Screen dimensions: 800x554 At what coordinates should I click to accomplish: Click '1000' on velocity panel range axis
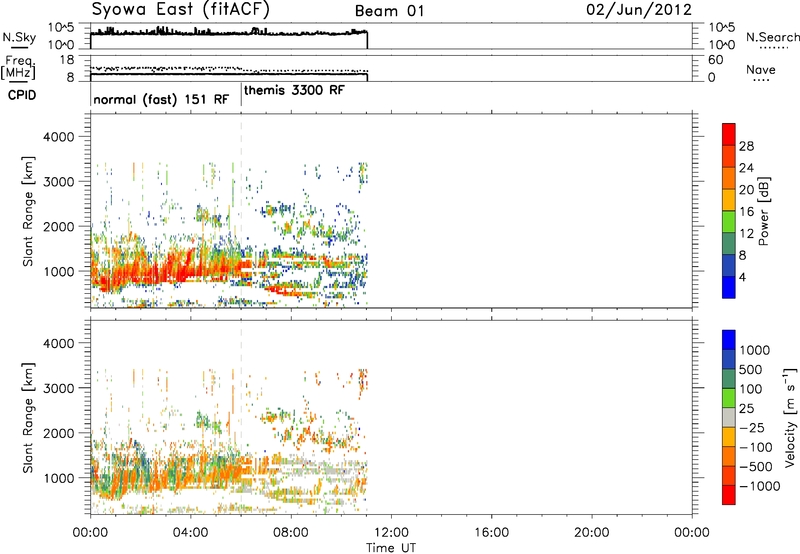click(58, 478)
